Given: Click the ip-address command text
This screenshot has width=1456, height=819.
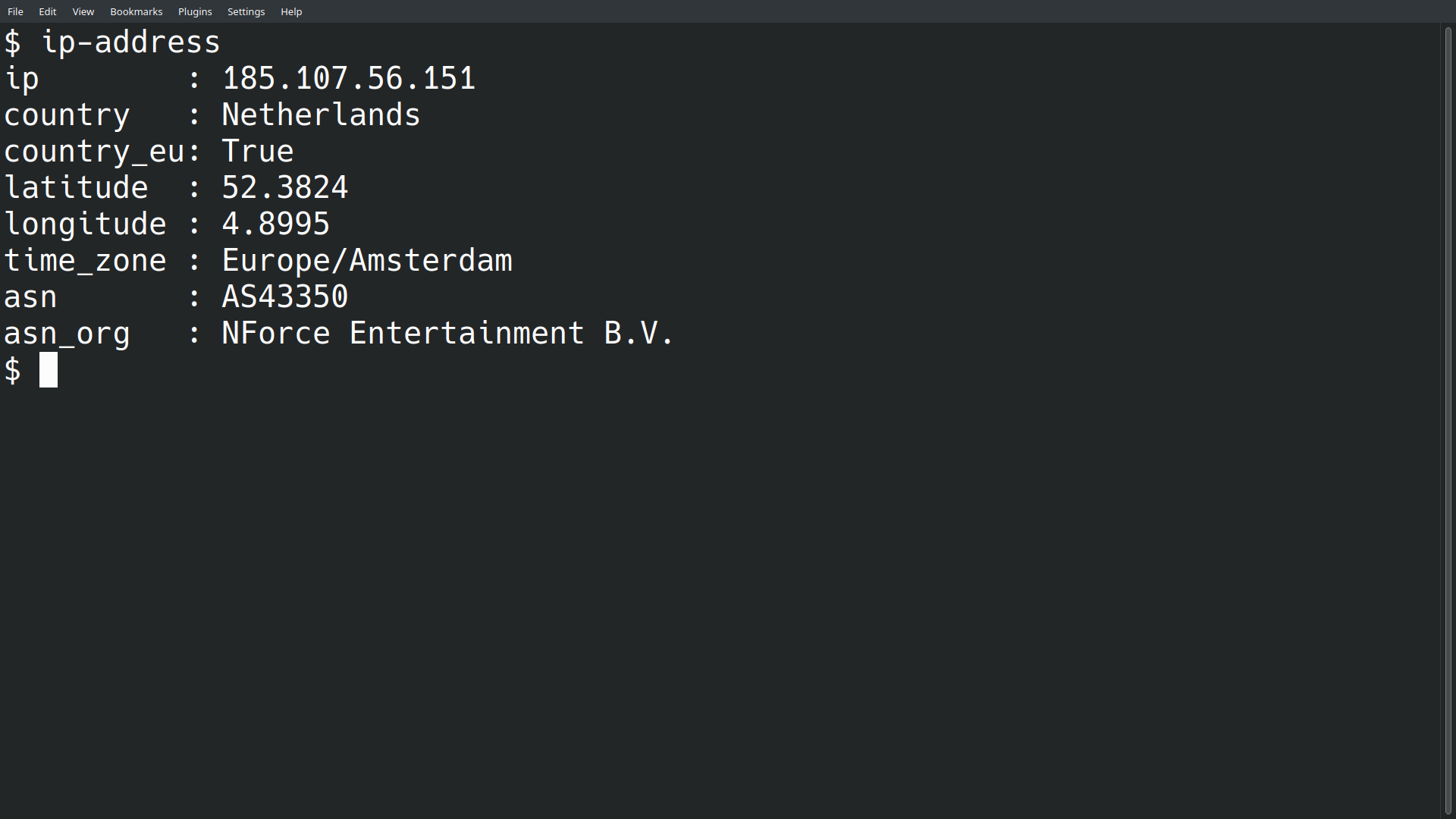Looking at the screenshot, I should point(131,42).
